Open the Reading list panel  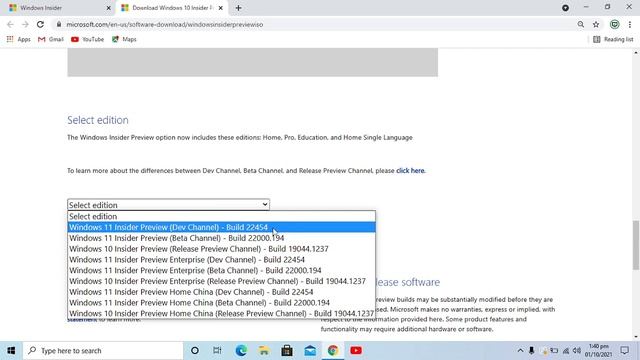coord(613,39)
